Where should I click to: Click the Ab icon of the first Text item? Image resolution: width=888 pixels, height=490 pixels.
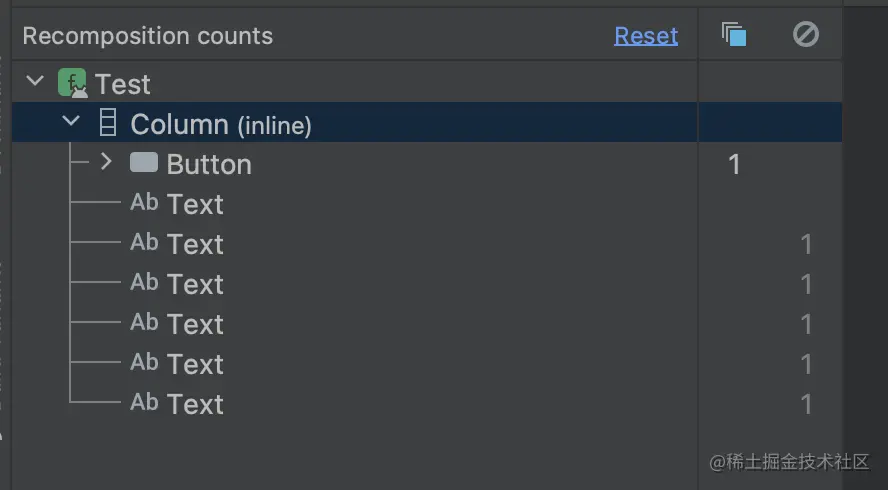144,202
